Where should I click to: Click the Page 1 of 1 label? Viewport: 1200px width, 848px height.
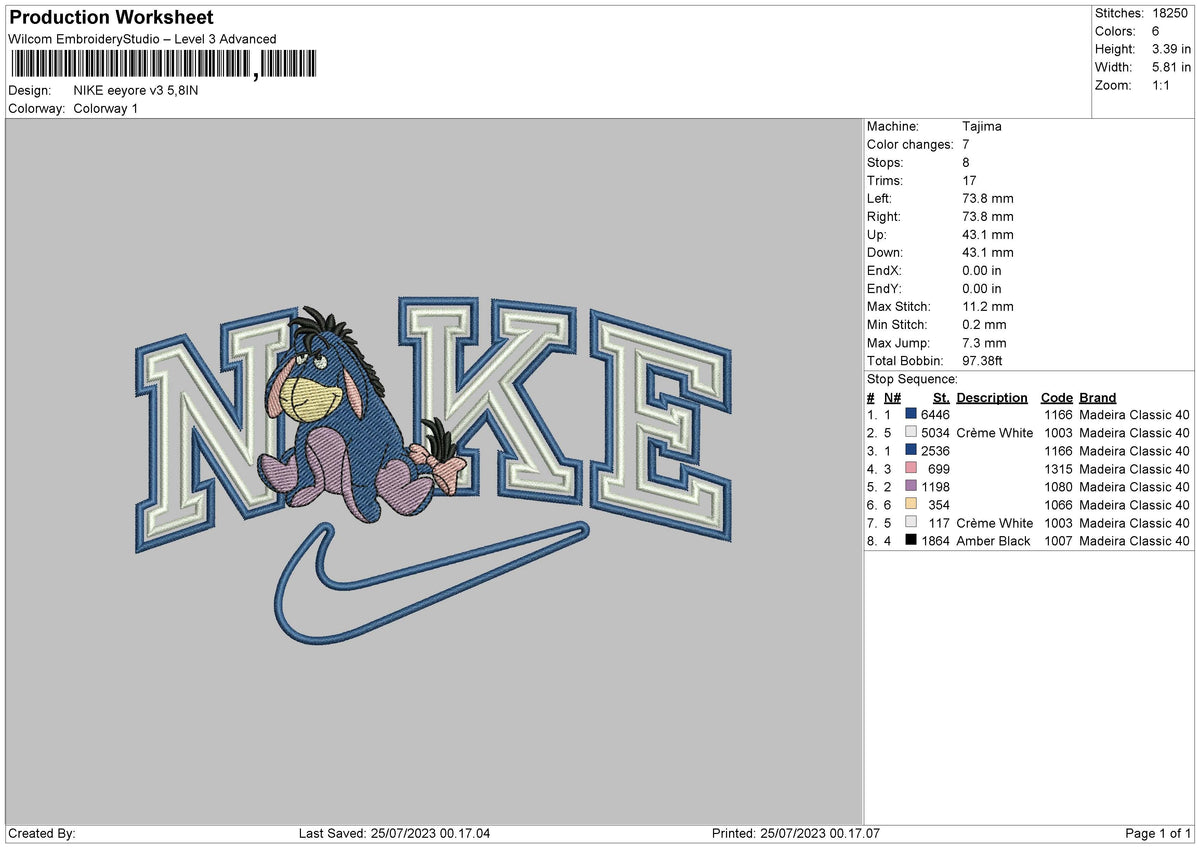click(x=1158, y=832)
